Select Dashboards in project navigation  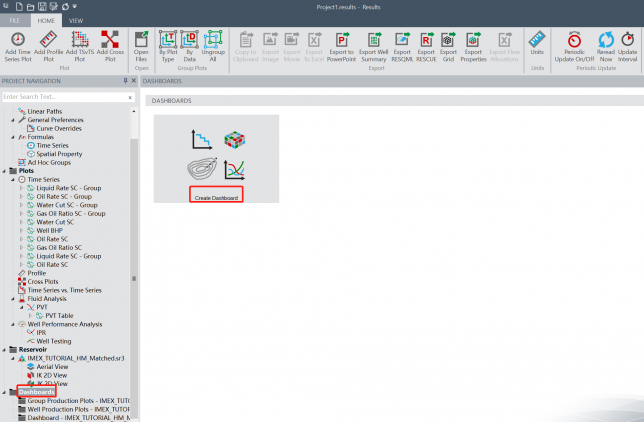coord(37,392)
